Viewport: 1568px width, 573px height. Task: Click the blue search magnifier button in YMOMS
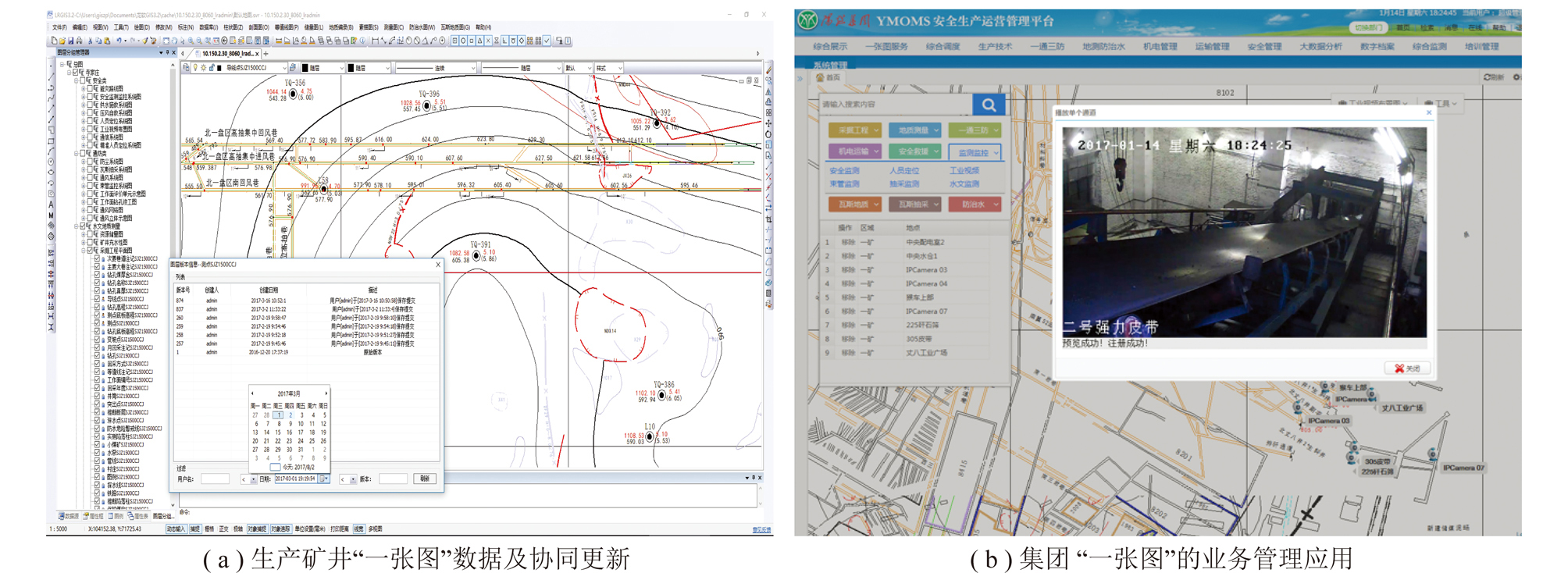coord(989,105)
